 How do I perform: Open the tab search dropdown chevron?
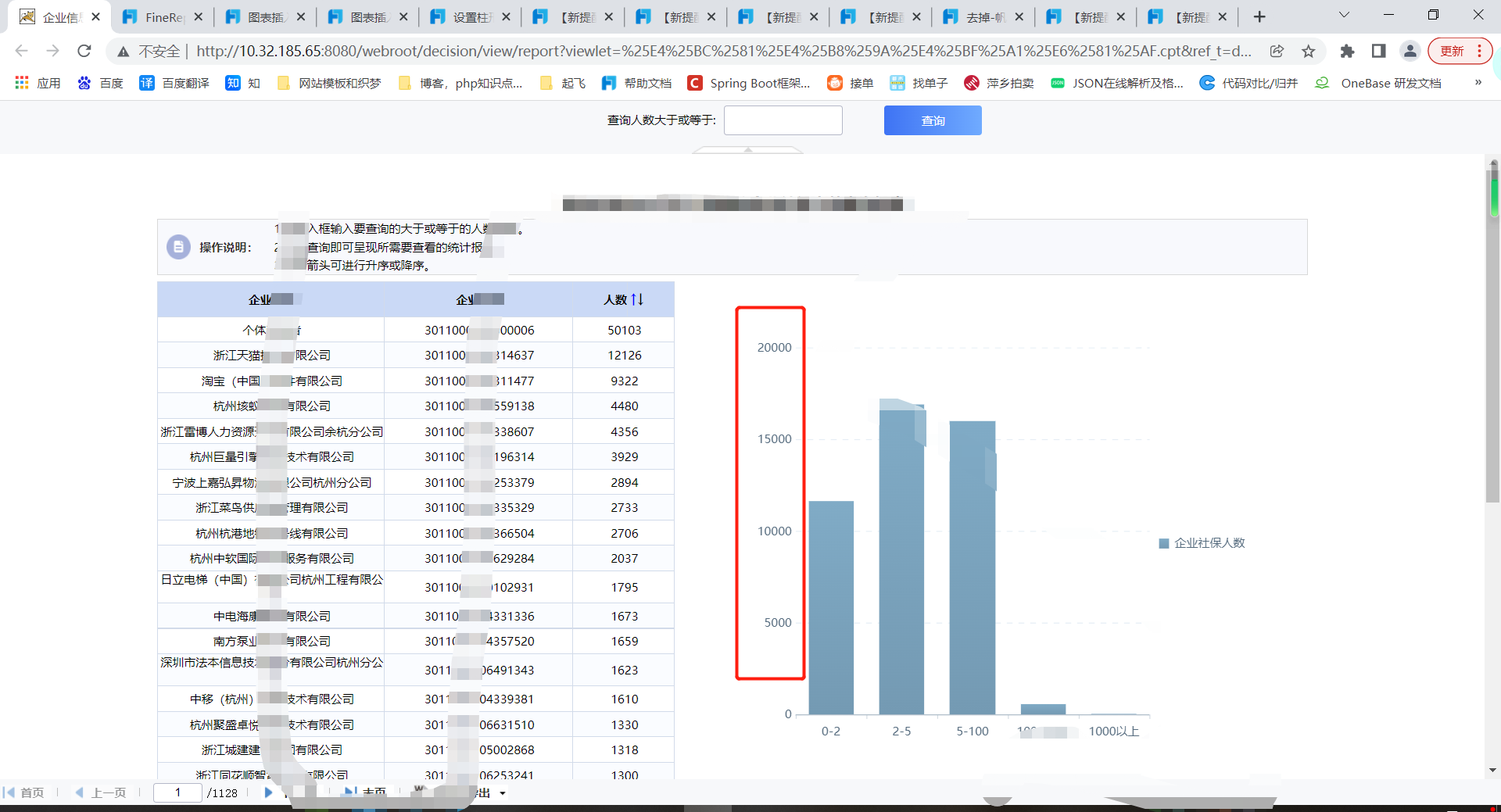(x=1344, y=16)
